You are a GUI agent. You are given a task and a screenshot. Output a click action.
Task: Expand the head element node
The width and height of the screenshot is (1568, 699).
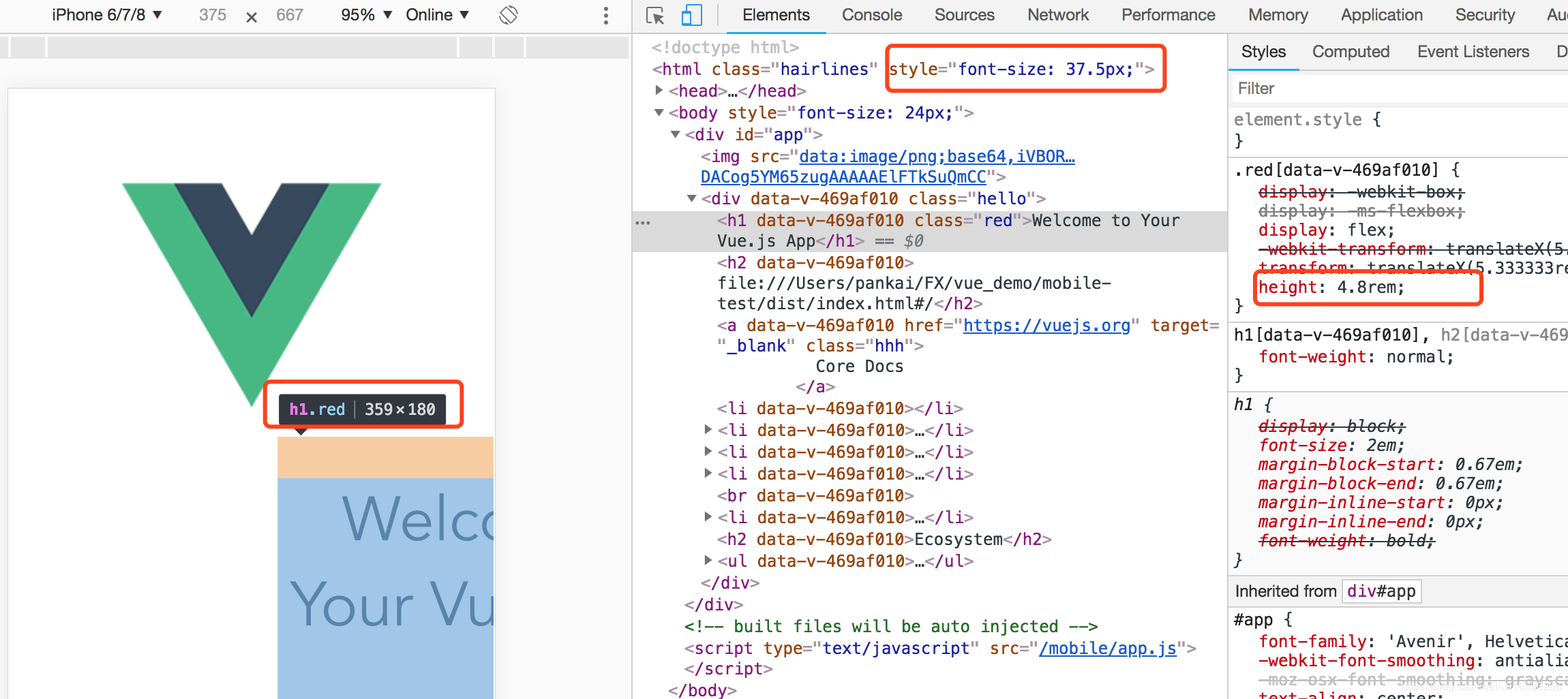coord(659,90)
